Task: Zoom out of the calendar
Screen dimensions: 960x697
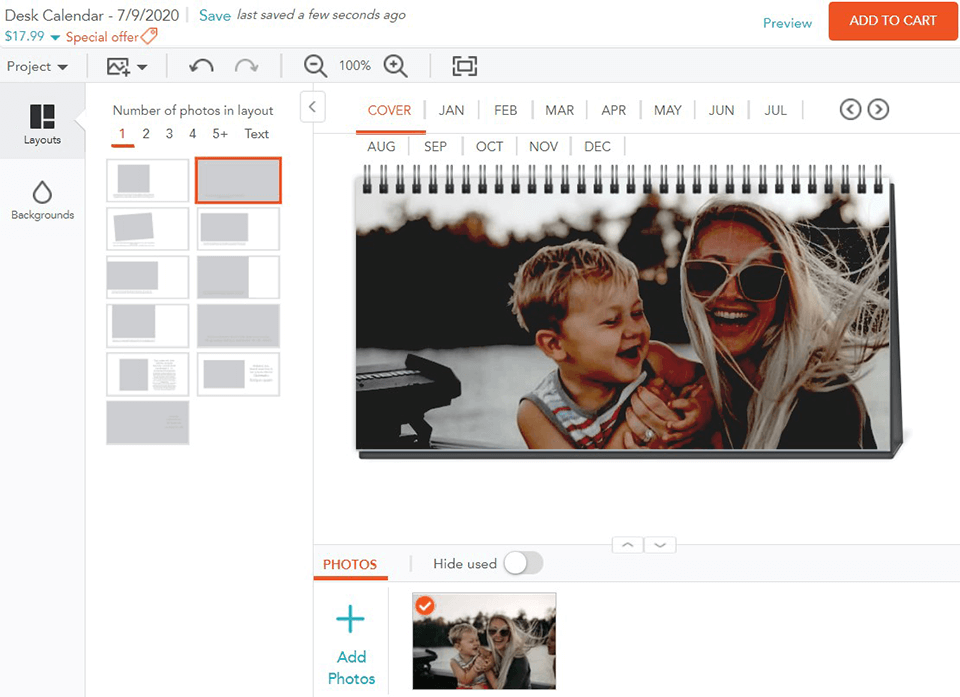Action: pos(314,66)
